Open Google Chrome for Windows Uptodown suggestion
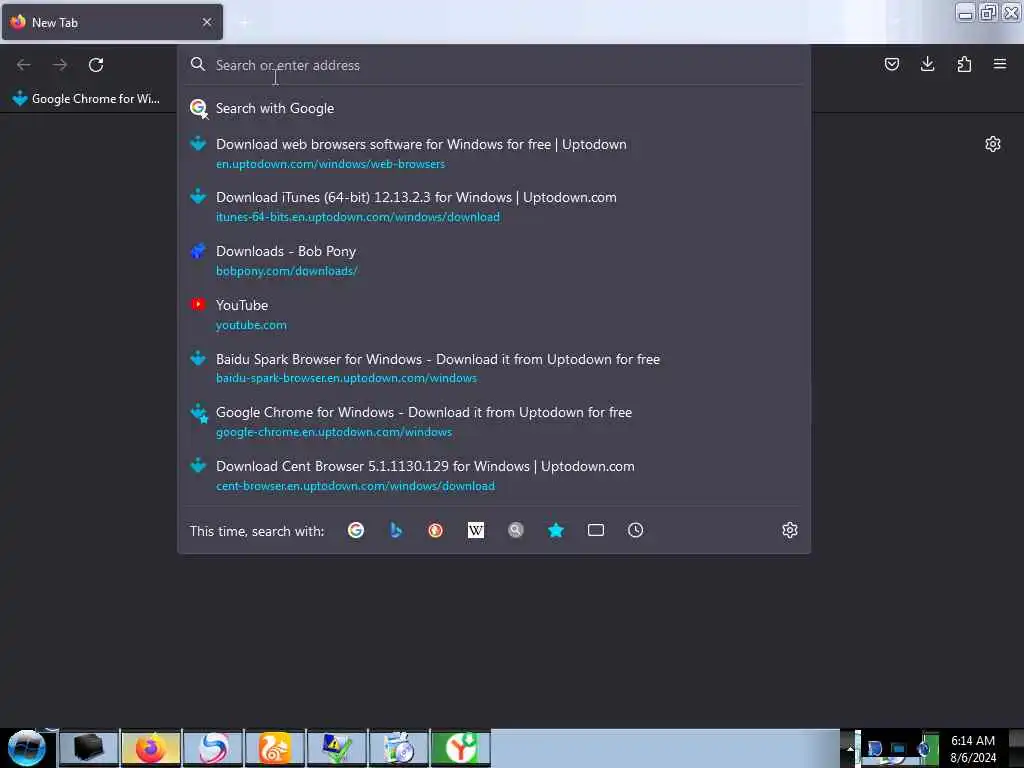 click(494, 422)
